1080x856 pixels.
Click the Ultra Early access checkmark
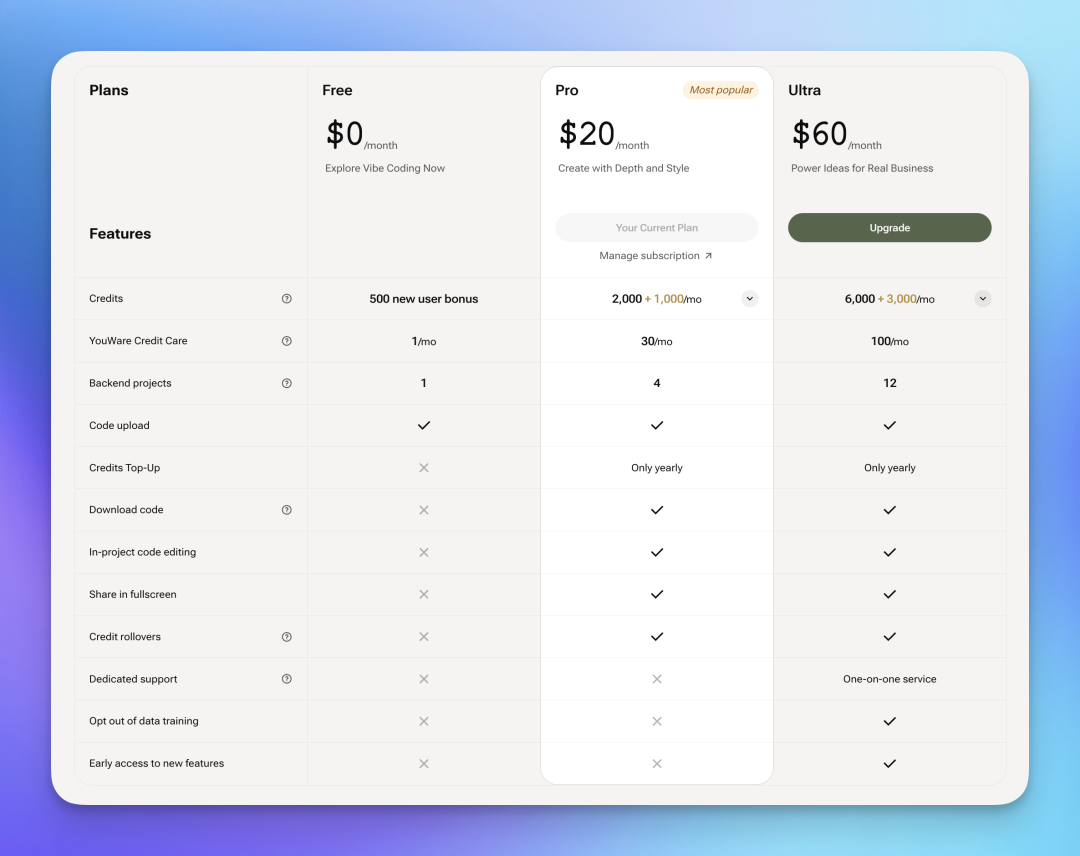tap(890, 764)
